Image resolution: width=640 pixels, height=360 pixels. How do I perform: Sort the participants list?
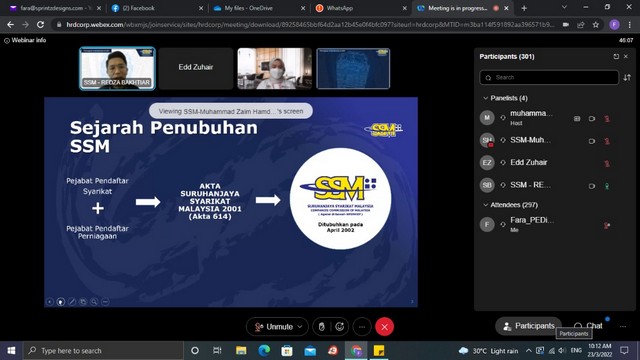tap(627, 78)
